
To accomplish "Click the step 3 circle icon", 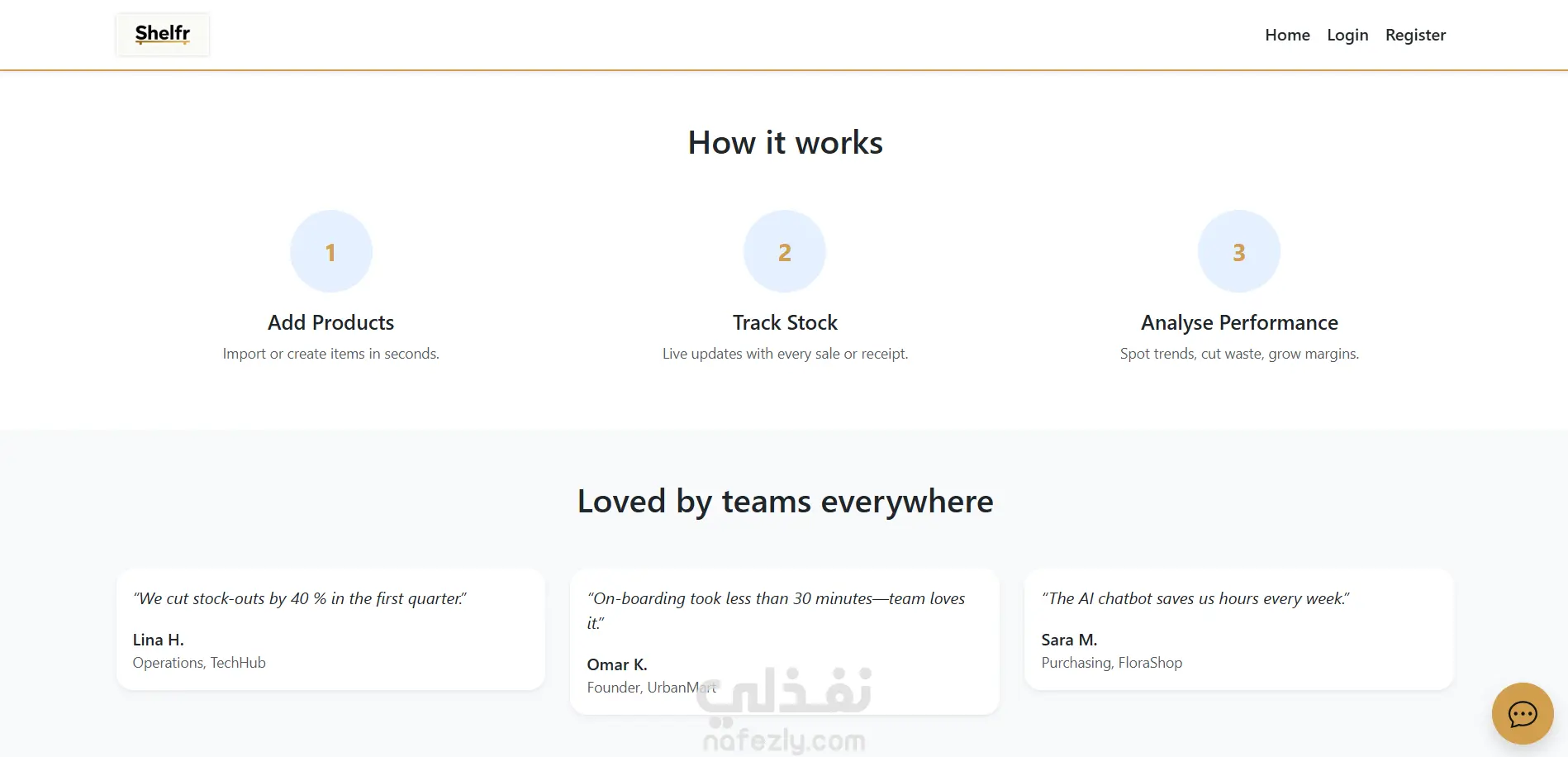I will 1238,251.
